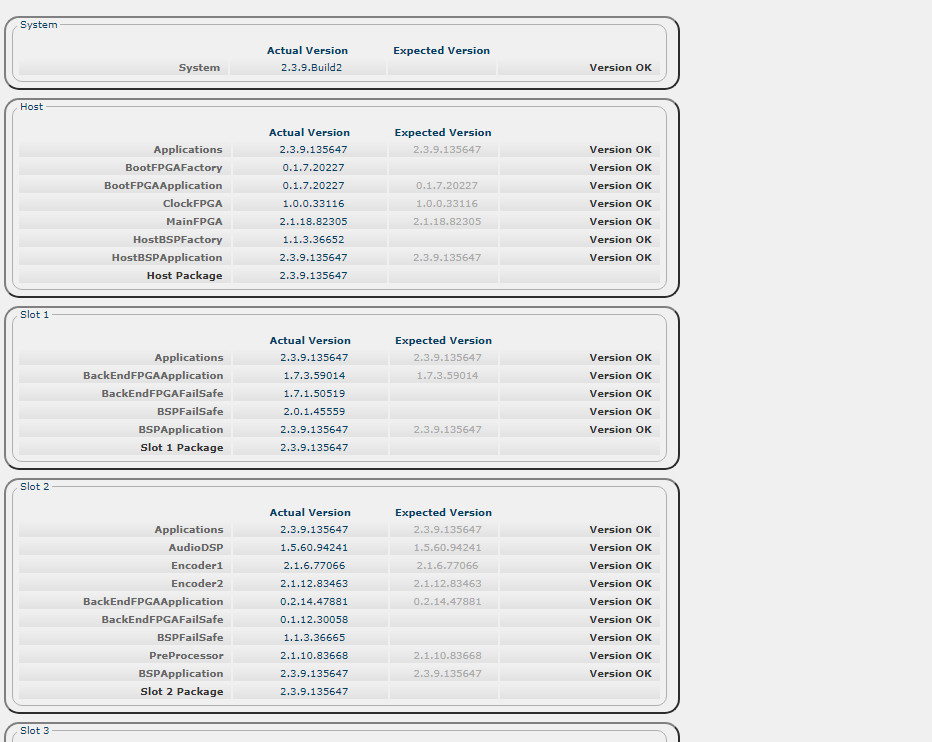Click Slot 2 BSPFailSafe version 1.1.3.36665
932x742 pixels.
click(x=314, y=637)
